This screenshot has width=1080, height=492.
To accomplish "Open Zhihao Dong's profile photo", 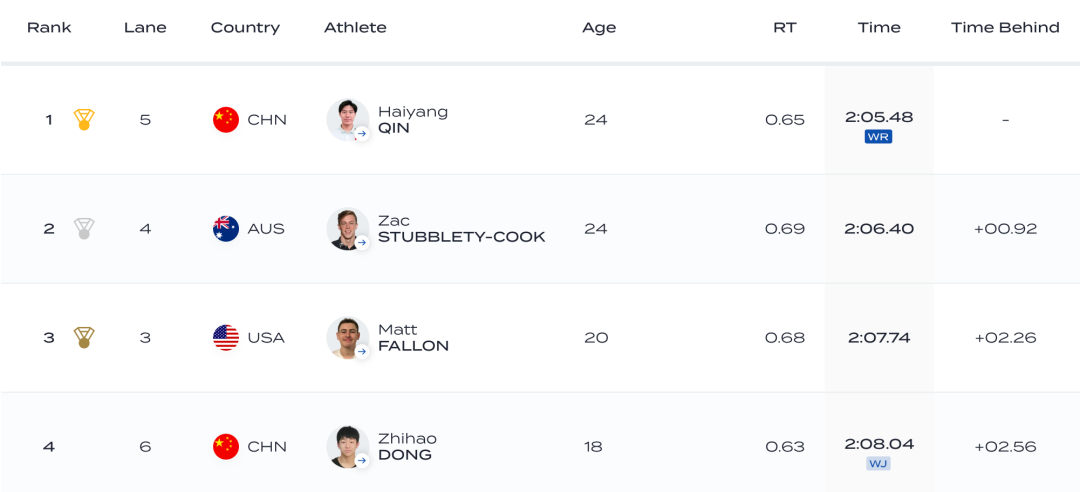I will coord(347,447).
